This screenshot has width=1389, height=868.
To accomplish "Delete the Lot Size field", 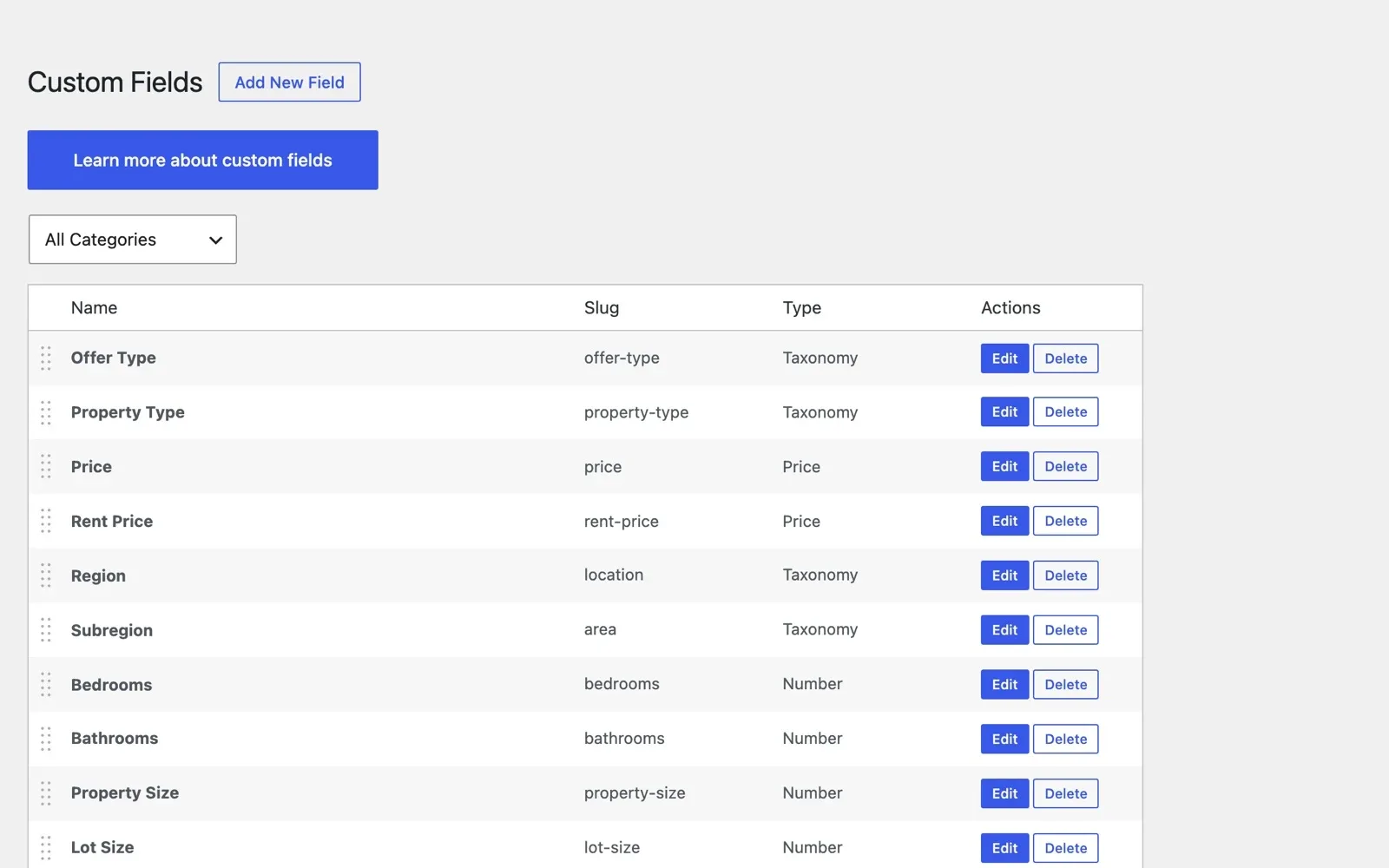I will (1065, 848).
